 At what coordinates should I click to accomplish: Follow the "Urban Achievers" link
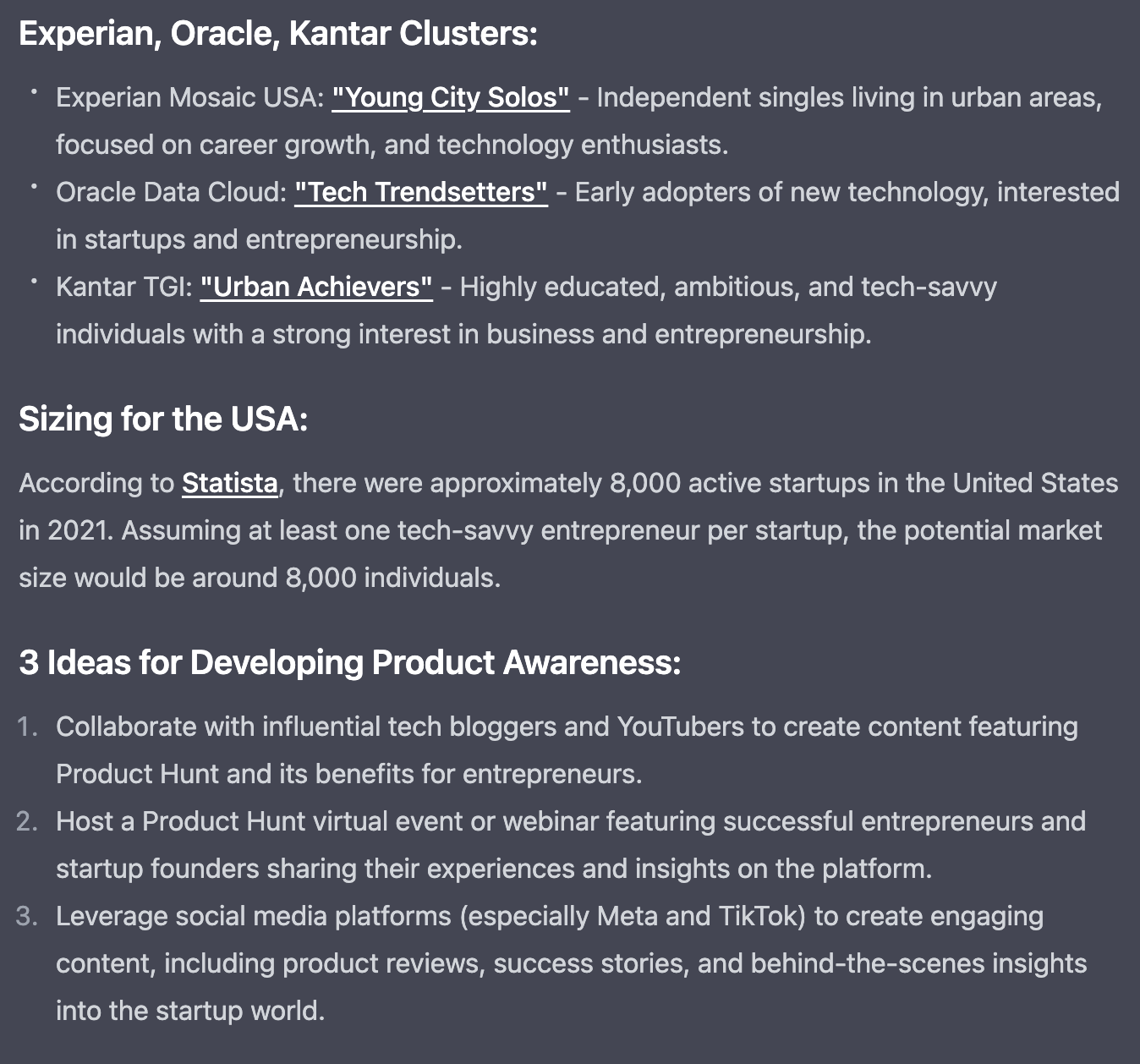click(x=316, y=288)
